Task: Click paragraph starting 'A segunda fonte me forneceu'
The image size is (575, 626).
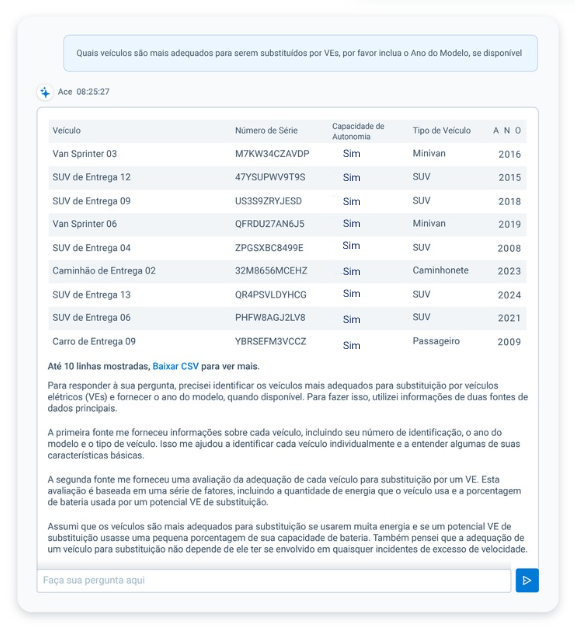Action: tap(284, 491)
